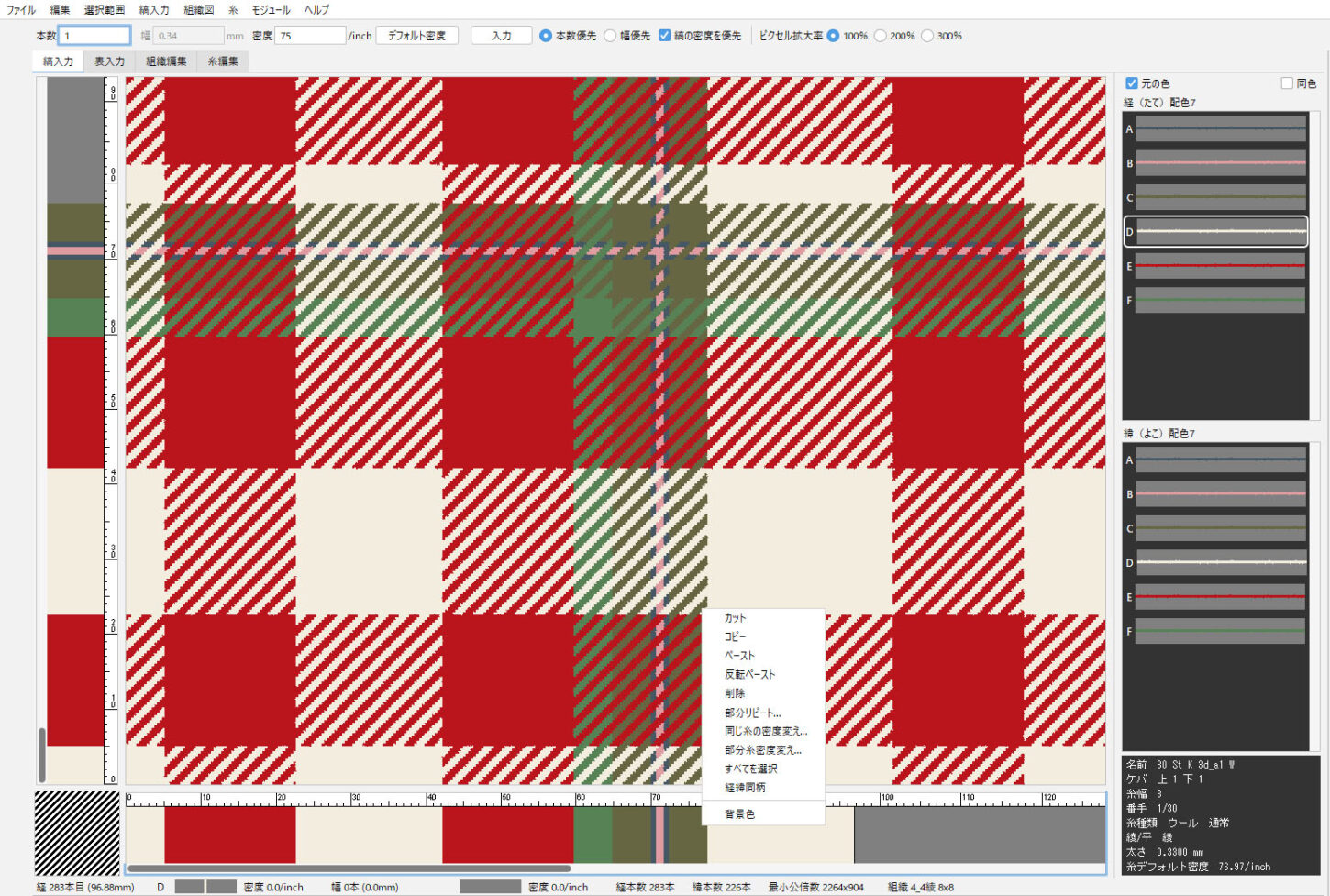The image size is (1330, 896).
Task: Select pink warp yarn B in 経(たて) panel
Action: point(1219,163)
